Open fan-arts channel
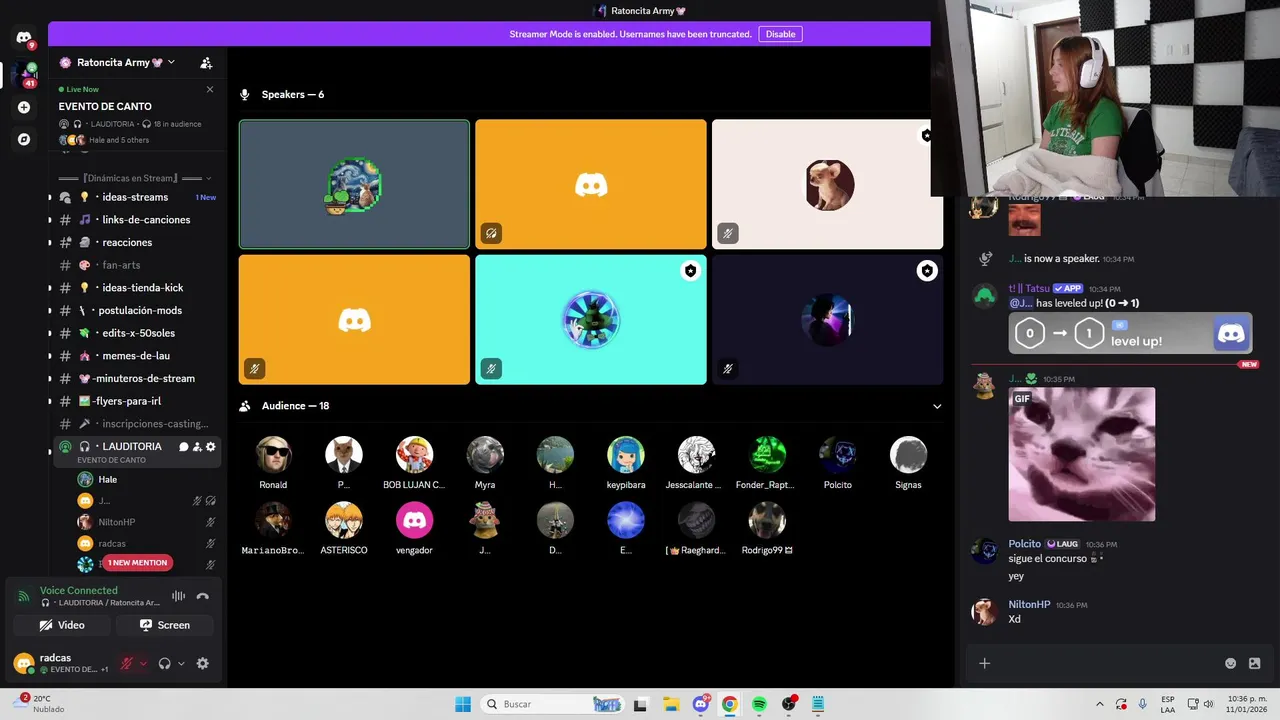Viewport: 1280px width, 720px height. [x=135, y=265]
